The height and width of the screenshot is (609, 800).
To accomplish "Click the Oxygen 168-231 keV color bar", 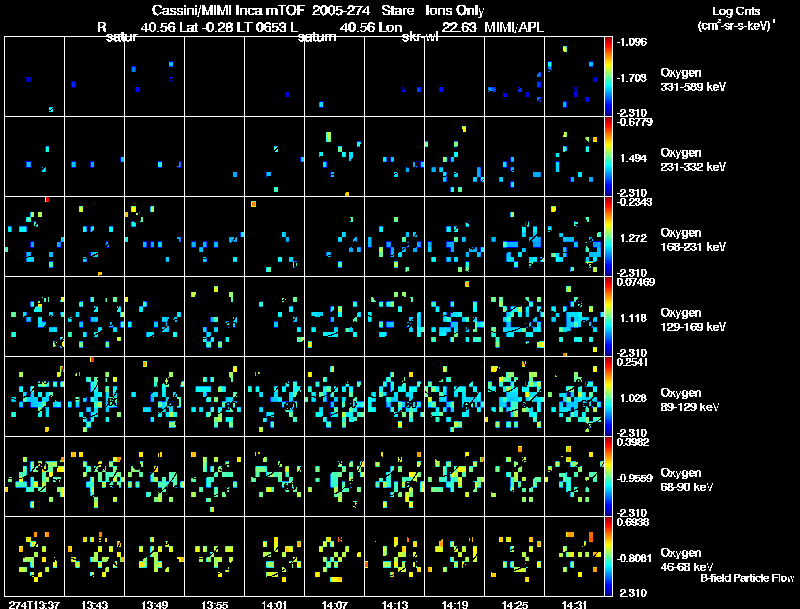I will point(610,236).
